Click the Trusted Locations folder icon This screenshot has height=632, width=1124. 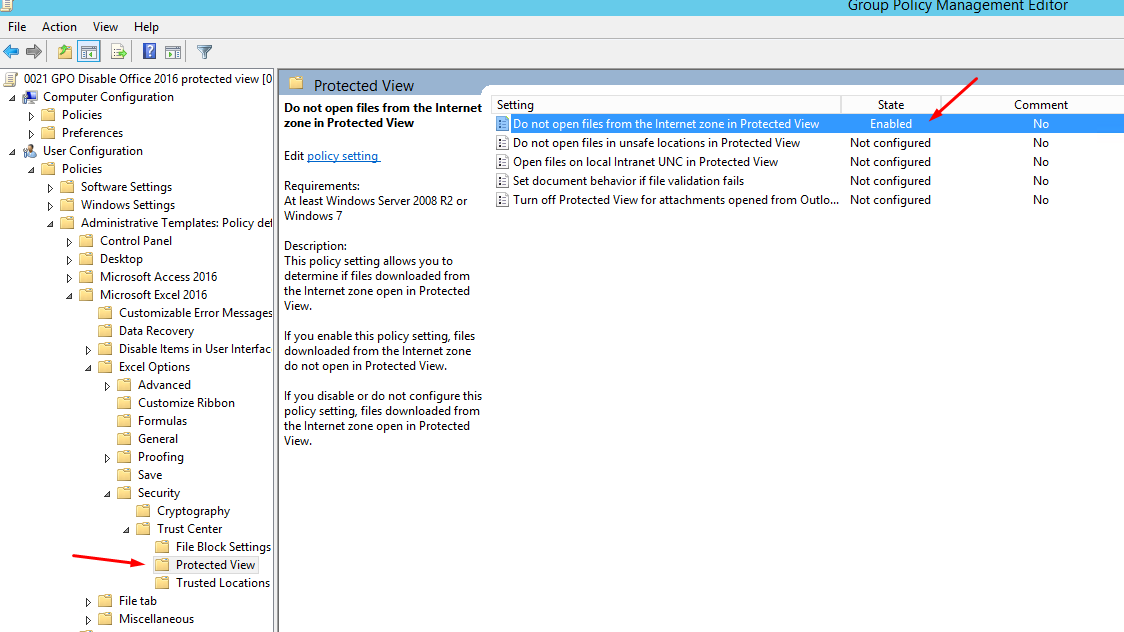click(x=163, y=583)
